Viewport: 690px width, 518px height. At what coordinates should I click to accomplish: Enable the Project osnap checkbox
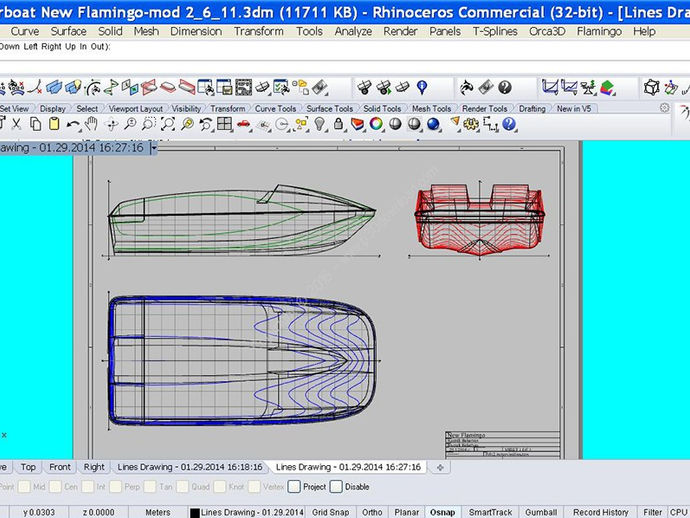click(x=294, y=486)
